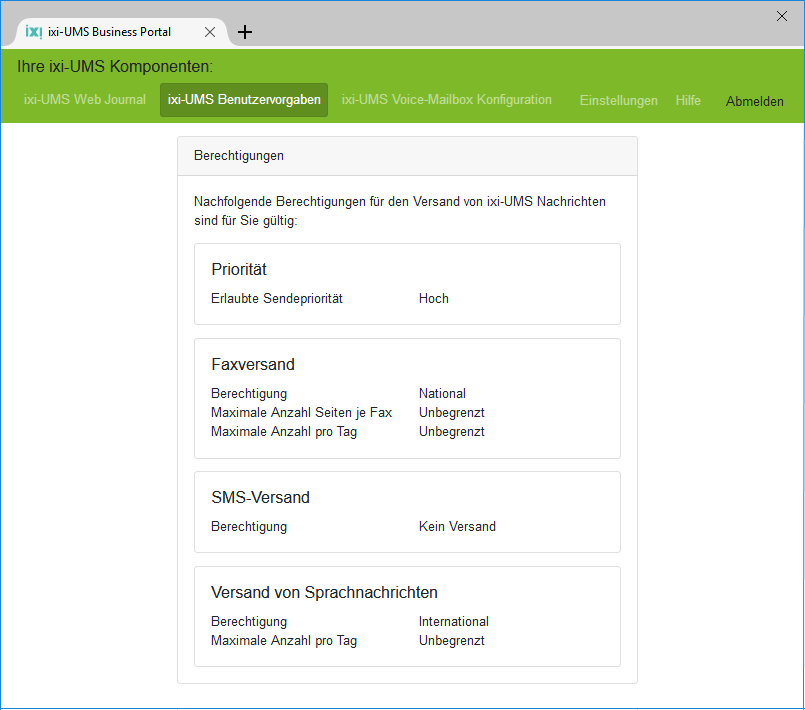Close the window with top-right X
Viewport: 805px width, 710px height.
(782, 15)
